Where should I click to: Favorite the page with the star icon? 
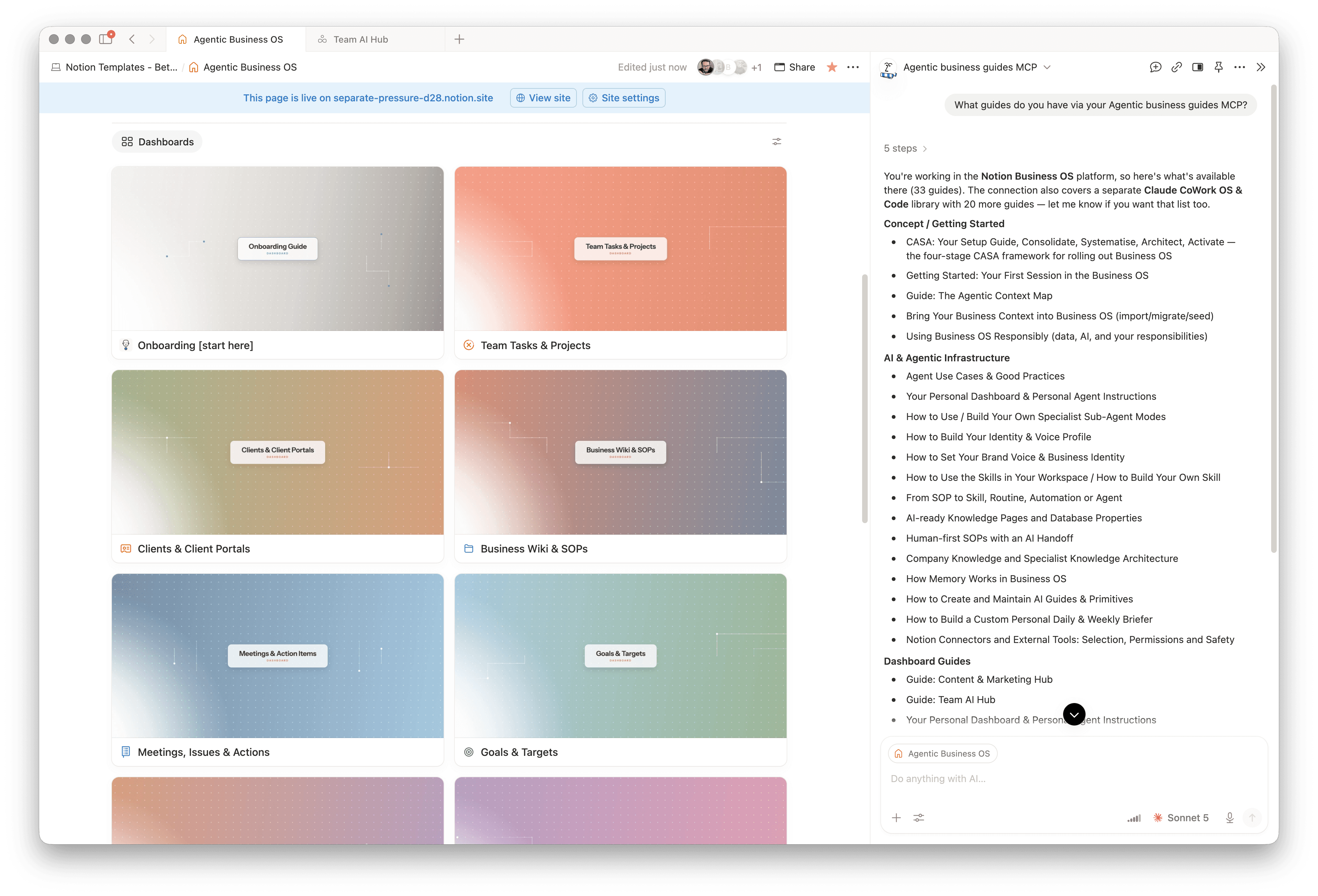[832, 67]
